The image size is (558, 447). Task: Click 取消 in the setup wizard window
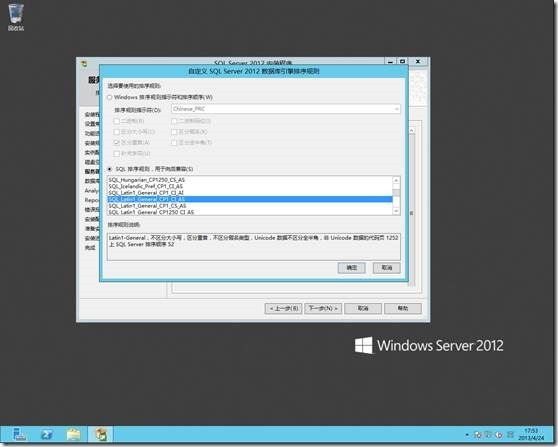point(363,308)
